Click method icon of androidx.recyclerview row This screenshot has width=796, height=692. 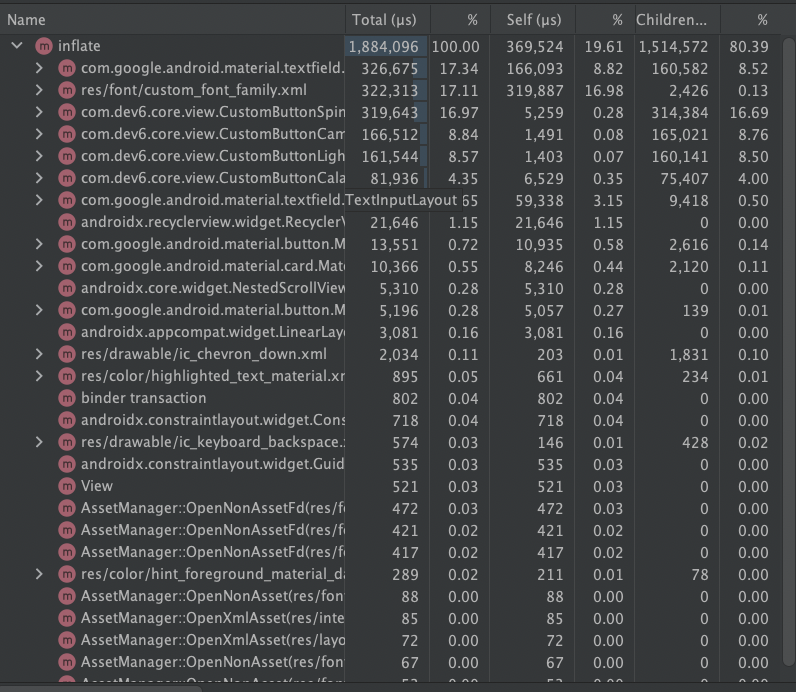tap(67, 222)
